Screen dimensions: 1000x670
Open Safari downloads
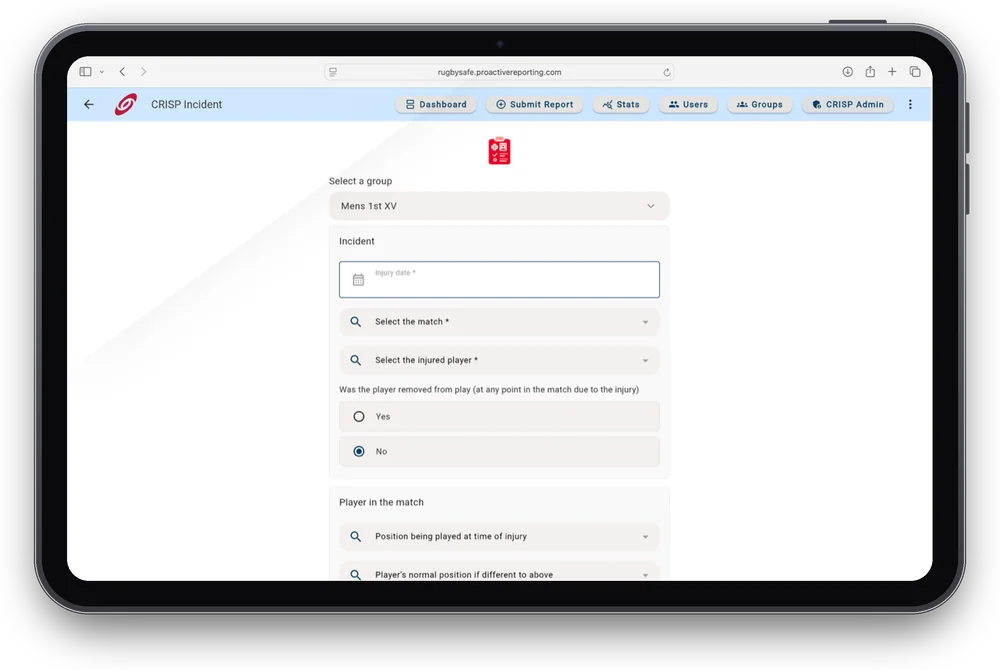pyautogui.click(x=848, y=71)
